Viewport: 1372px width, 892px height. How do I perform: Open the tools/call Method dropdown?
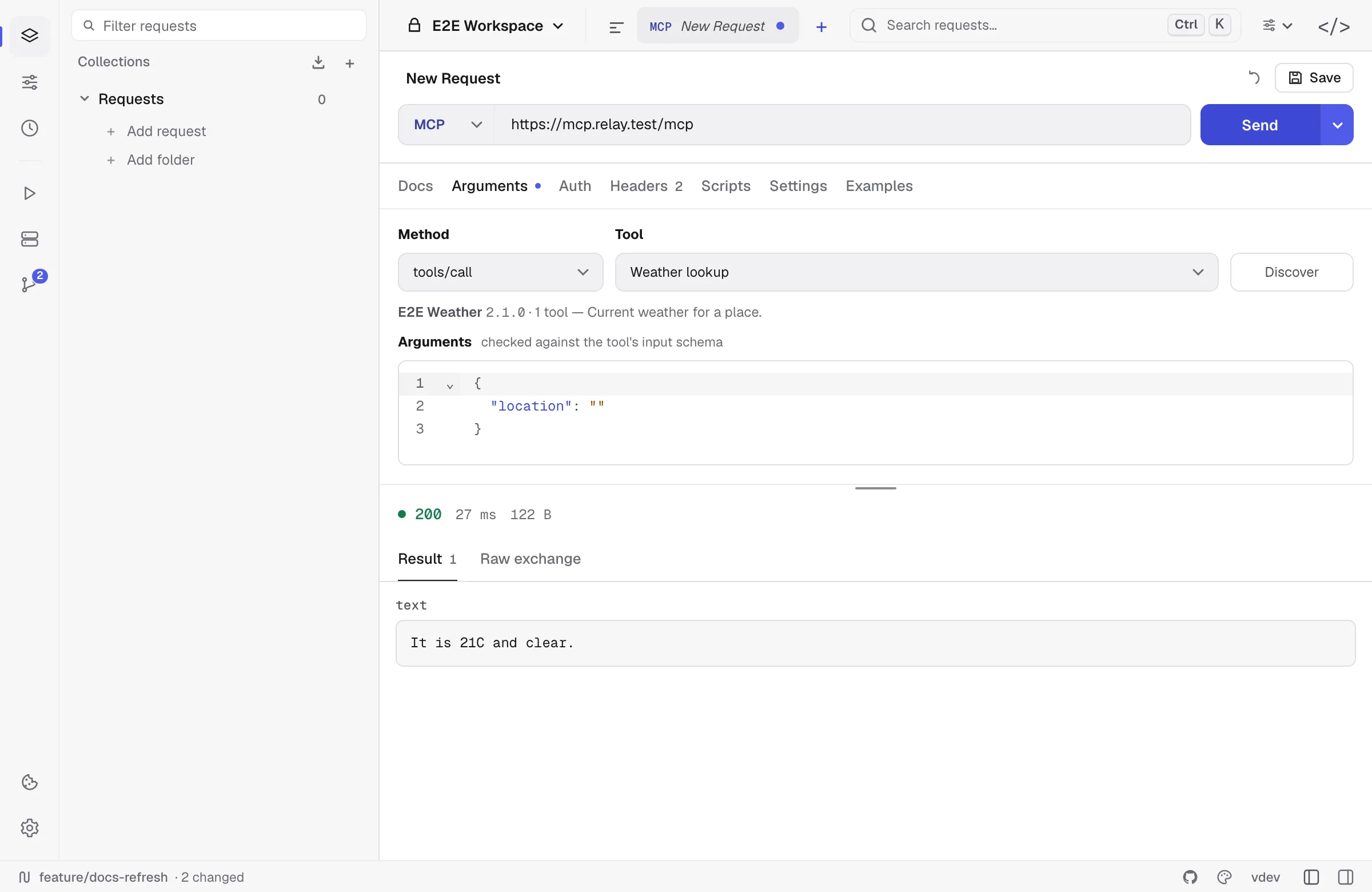500,272
